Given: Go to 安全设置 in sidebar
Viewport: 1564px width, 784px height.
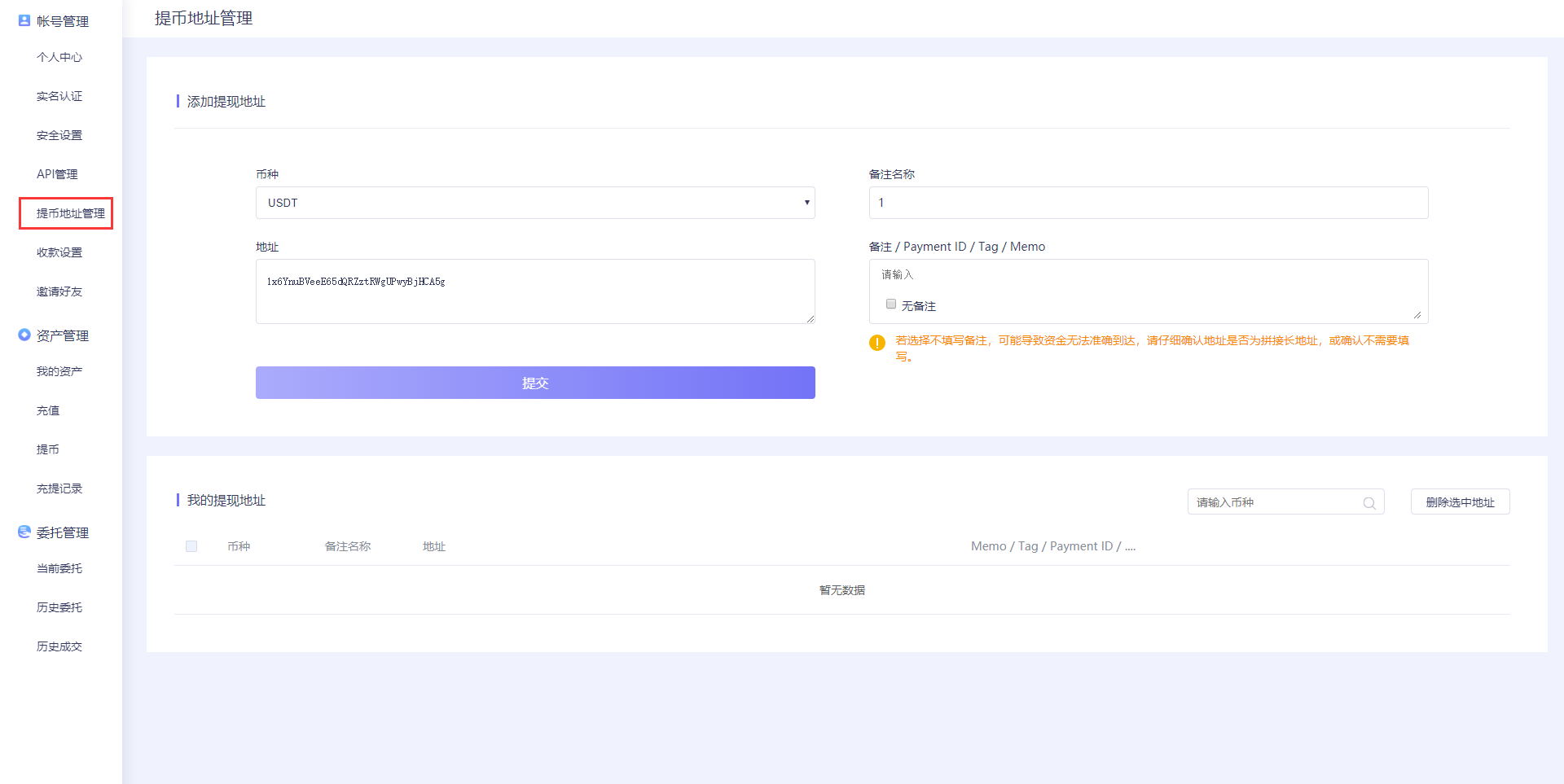Looking at the screenshot, I should [59, 135].
